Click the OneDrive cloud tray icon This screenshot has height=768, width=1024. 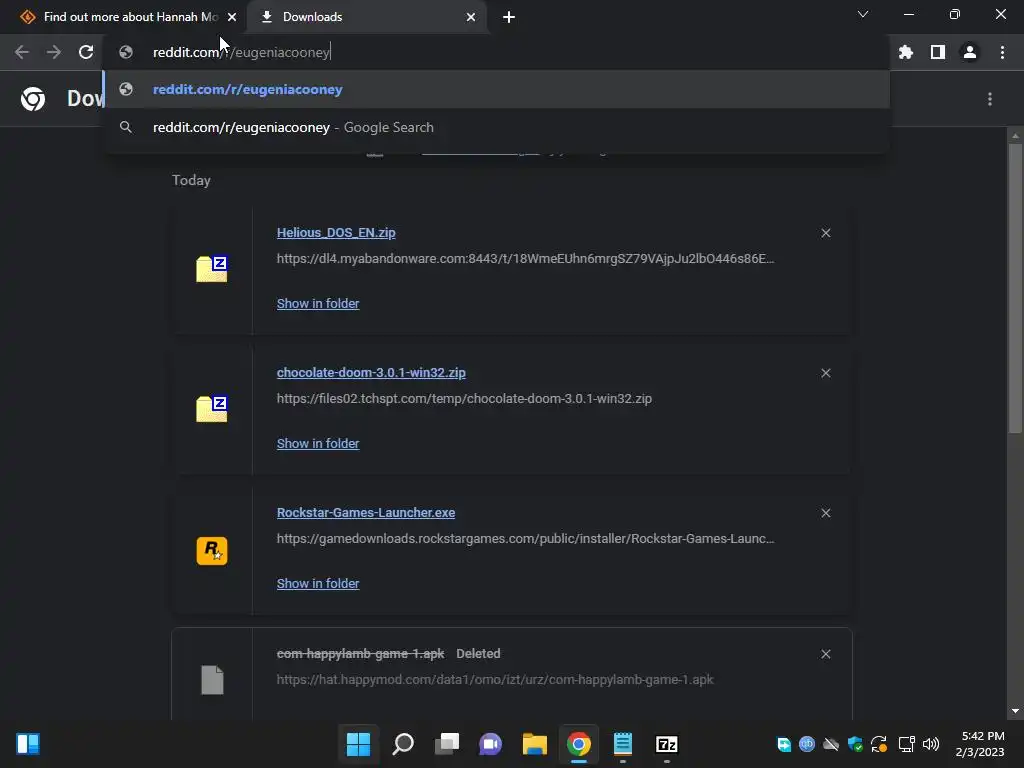pyautogui.click(x=831, y=744)
